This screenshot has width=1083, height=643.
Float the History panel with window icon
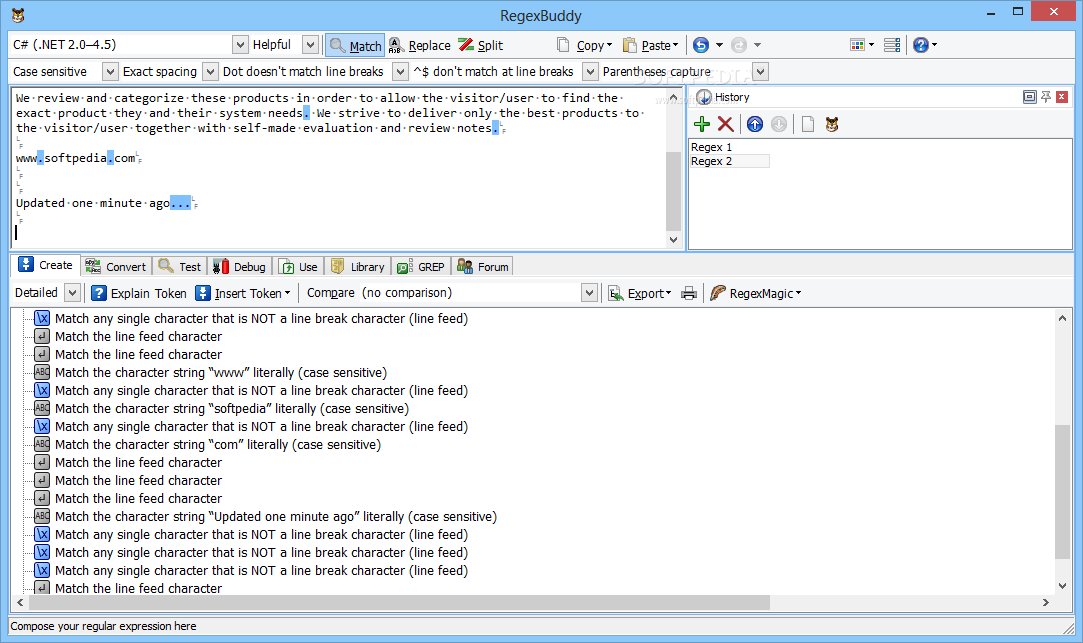[1029, 97]
